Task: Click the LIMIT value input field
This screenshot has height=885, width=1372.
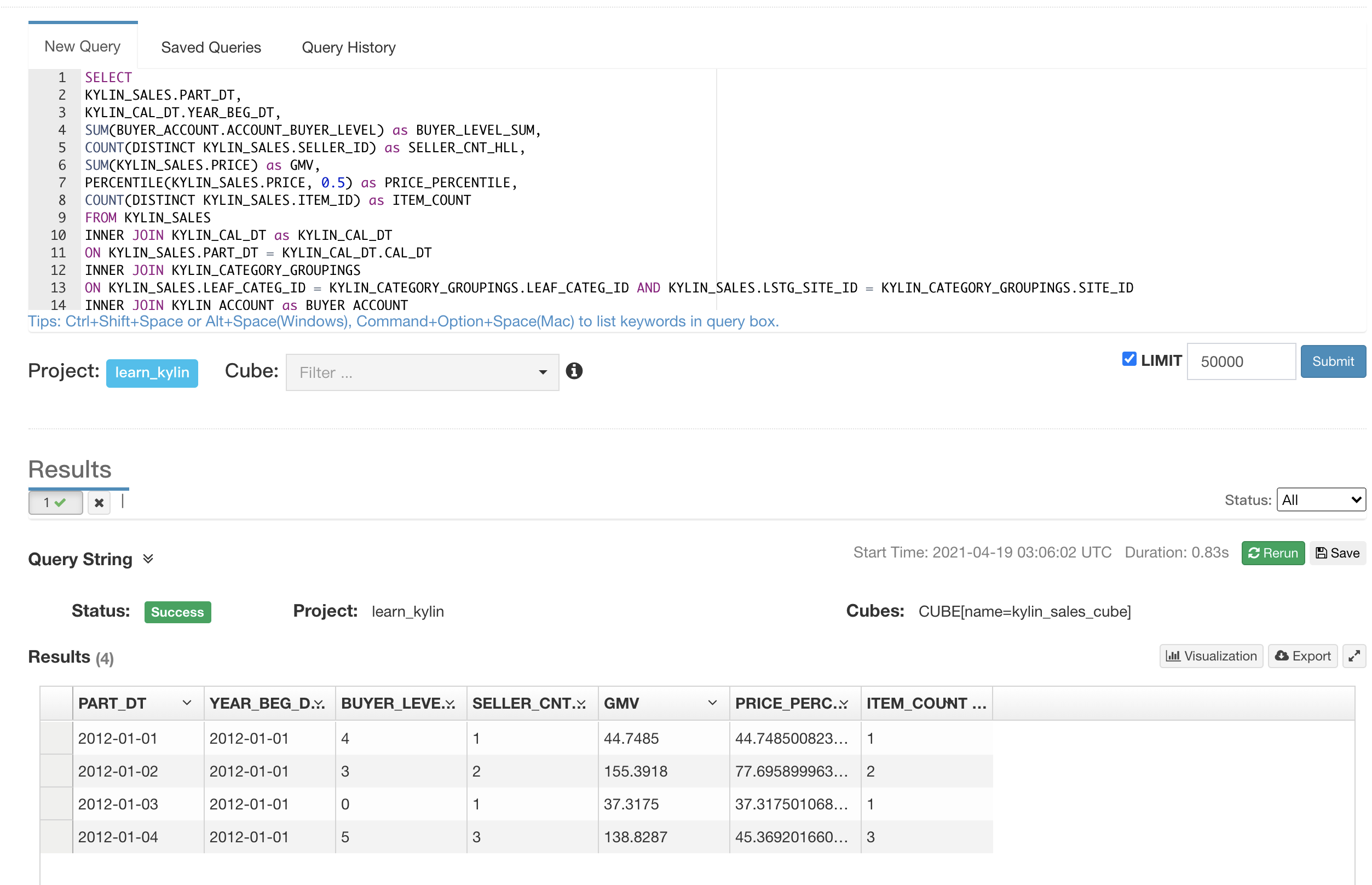Action: [1241, 361]
